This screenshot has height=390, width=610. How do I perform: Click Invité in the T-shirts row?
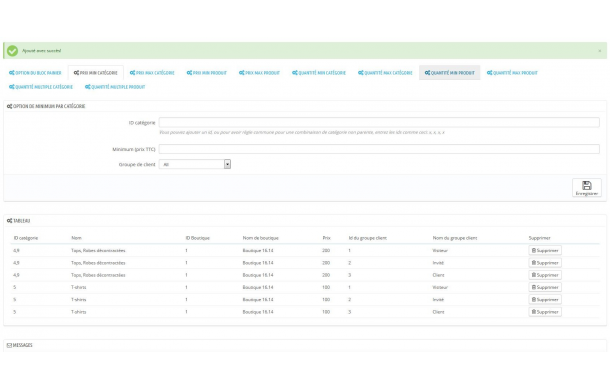click(x=438, y=300)
